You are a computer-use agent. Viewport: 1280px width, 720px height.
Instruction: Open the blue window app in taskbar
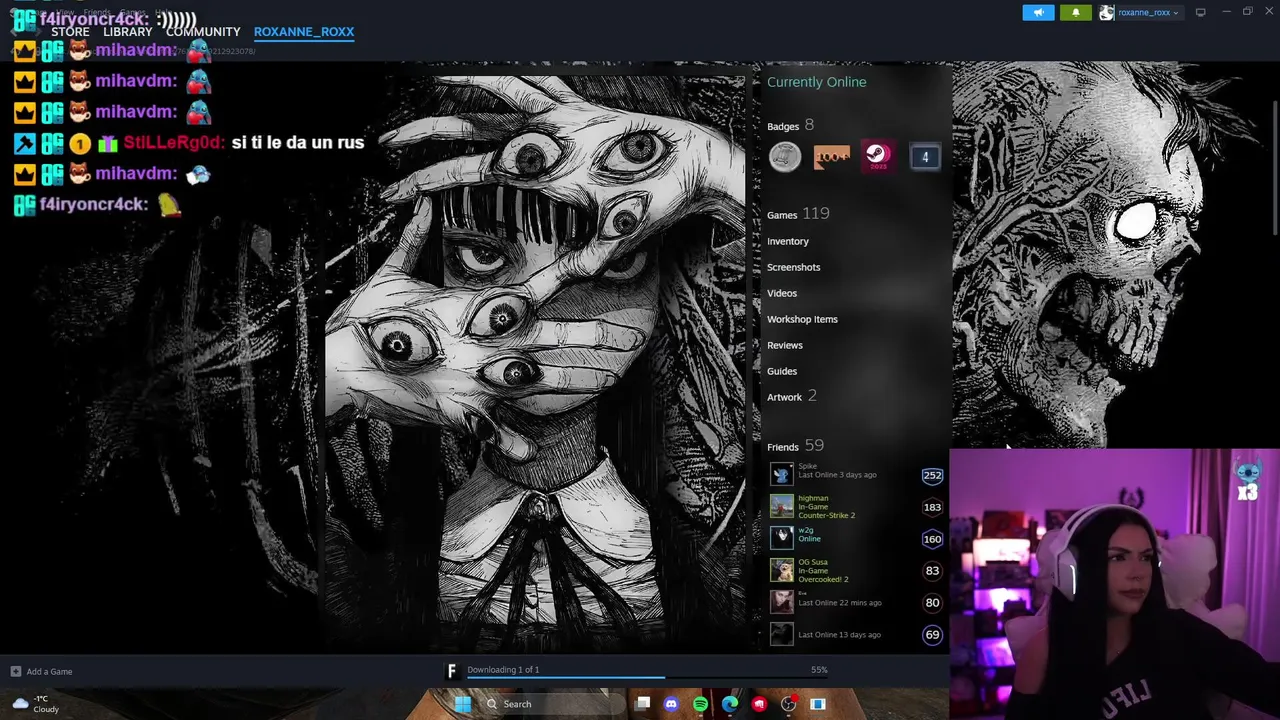coord(818,704)
